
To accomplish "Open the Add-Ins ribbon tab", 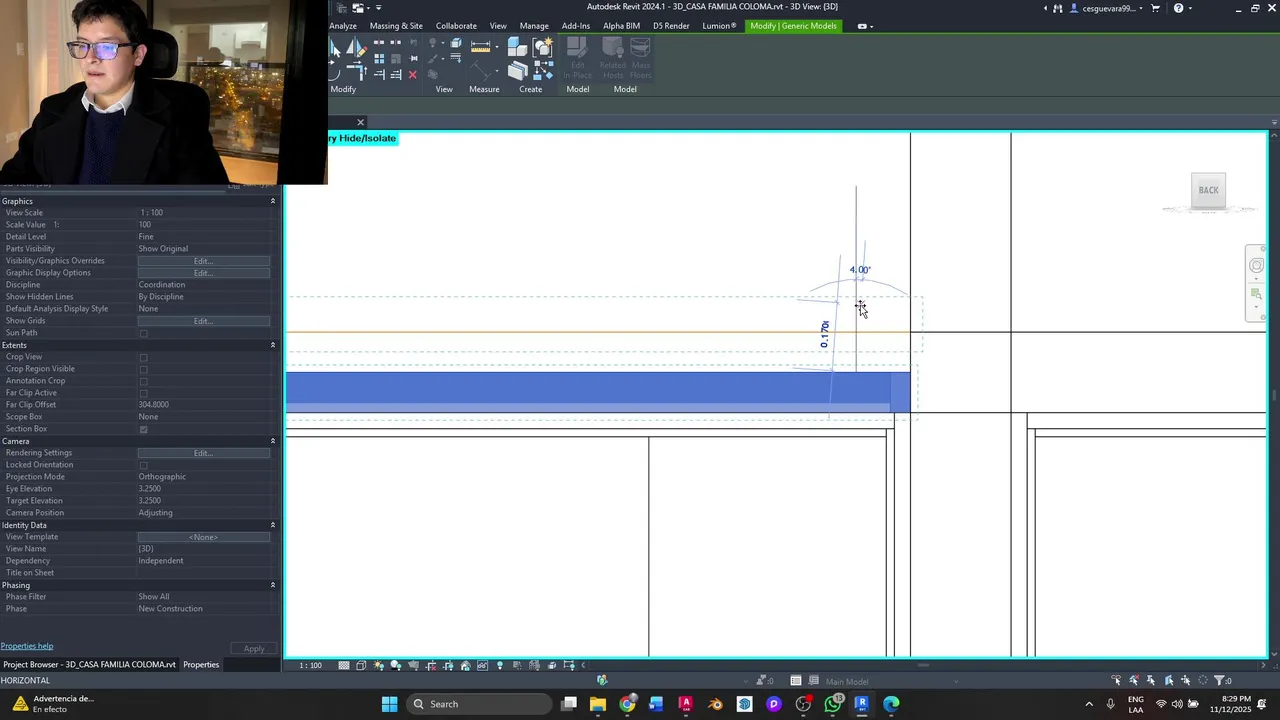I will click(x=576, y=26).
